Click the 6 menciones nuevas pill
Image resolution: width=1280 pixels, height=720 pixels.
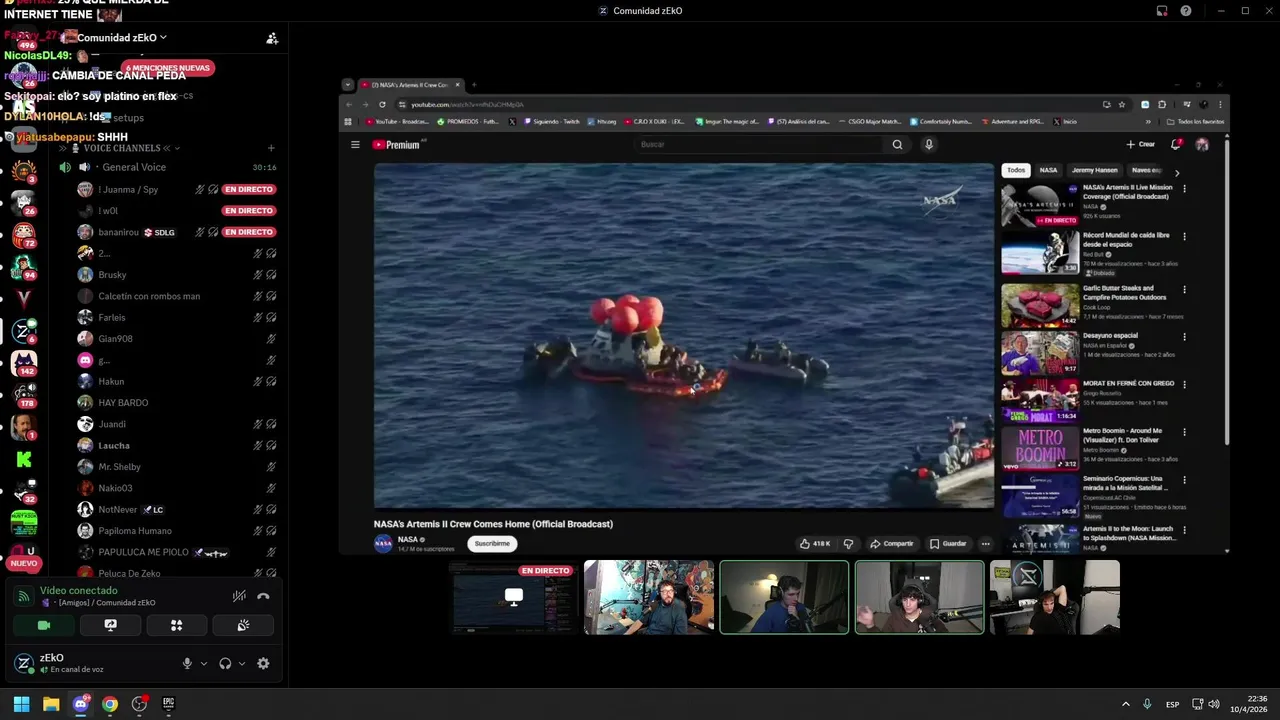(x=168, y=68)
